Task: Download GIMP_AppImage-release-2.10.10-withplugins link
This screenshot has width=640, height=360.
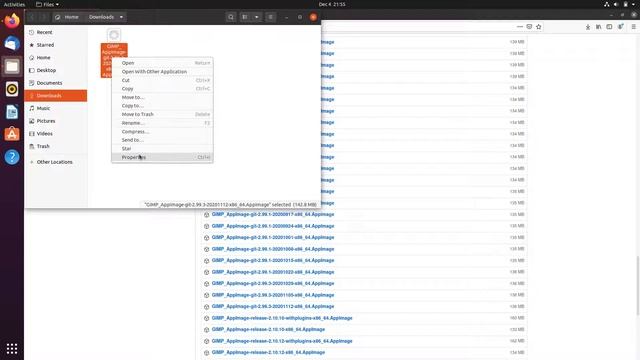Action: tap(282, 318)
